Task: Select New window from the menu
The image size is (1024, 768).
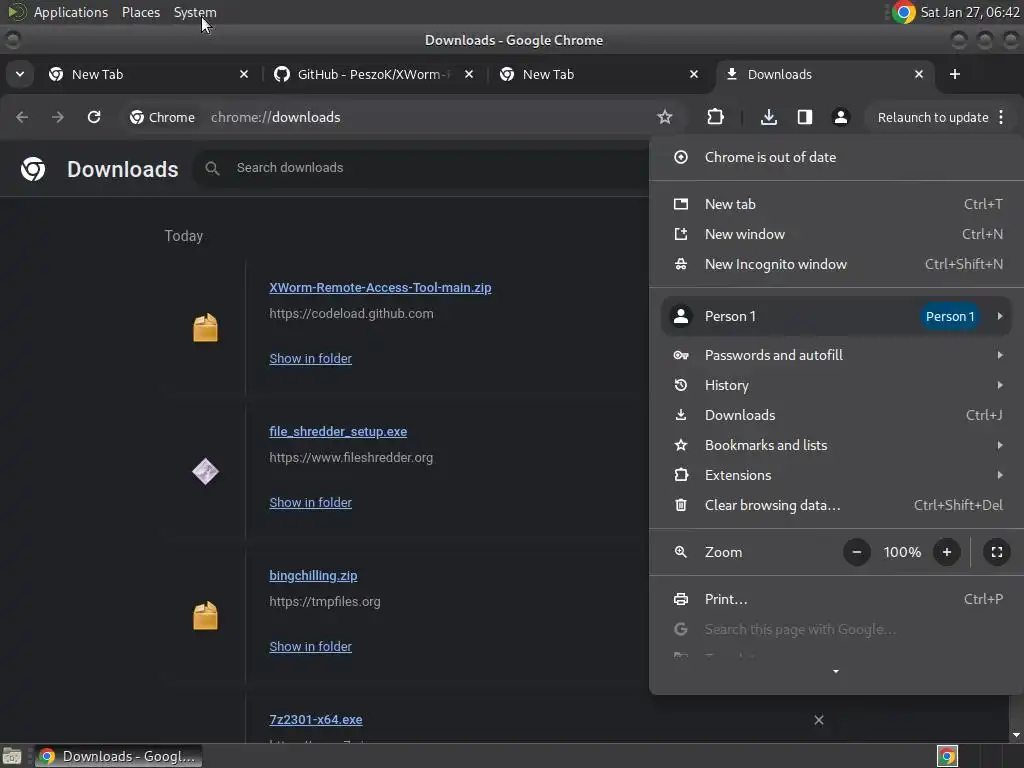Action: pyautogui.click(x=836, y=234)
